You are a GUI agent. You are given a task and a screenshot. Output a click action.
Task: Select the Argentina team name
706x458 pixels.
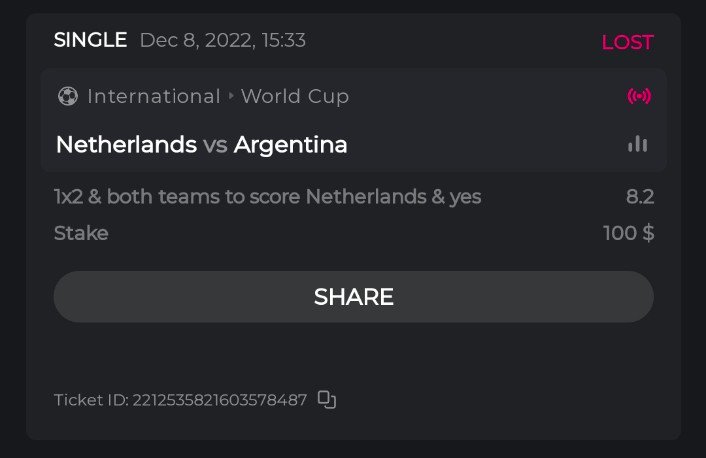[290, 145]
